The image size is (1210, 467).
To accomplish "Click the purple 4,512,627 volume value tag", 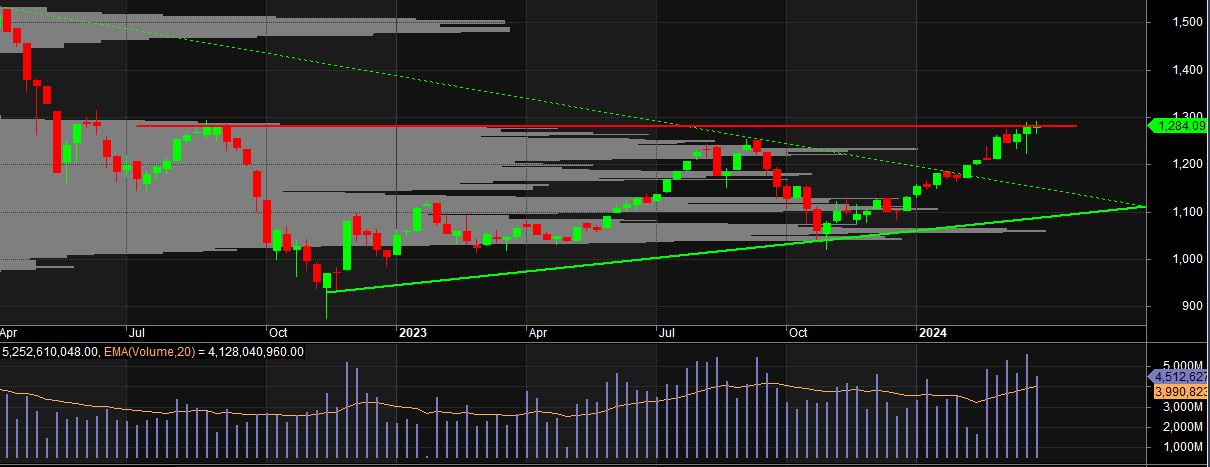I will click(1179, 377).
